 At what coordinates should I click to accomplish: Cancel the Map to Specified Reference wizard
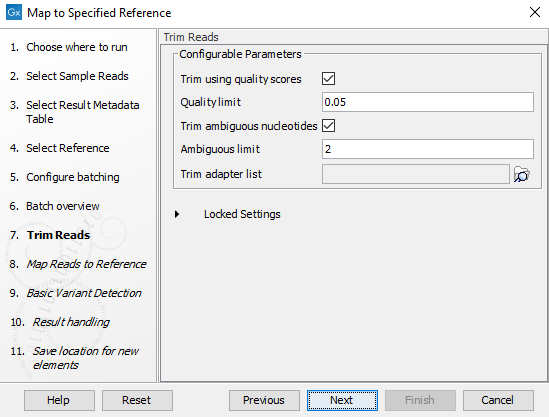498,400
